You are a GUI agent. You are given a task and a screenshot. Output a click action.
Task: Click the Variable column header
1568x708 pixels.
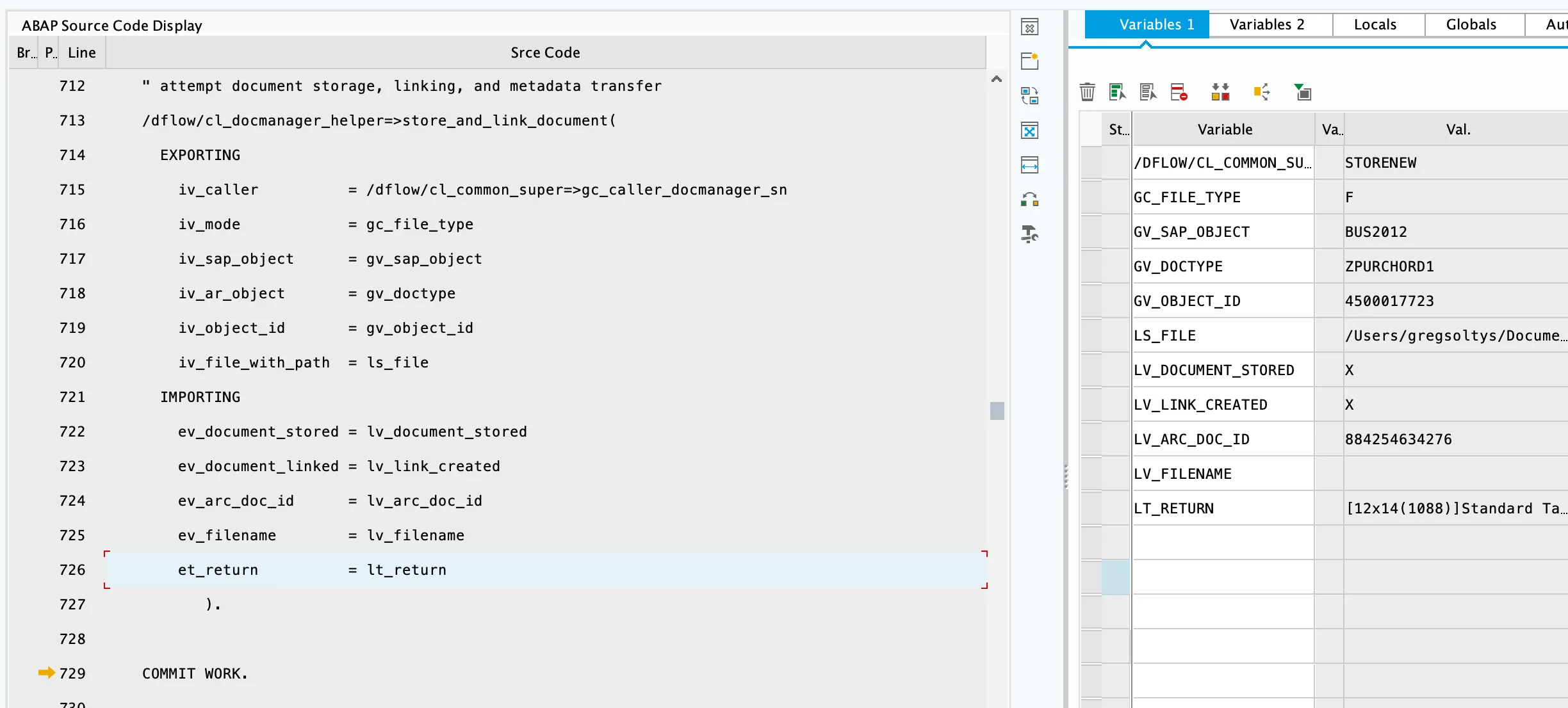click(1224, 129)
